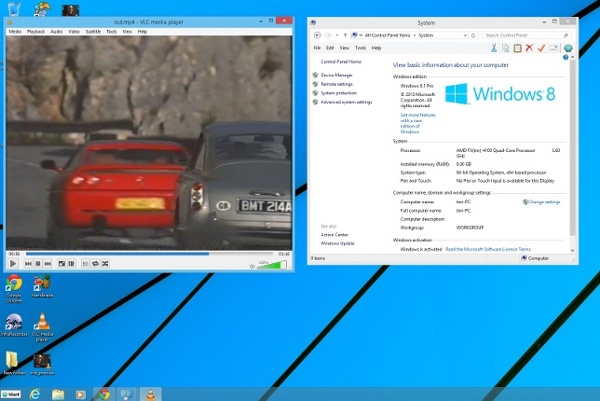Viewport: 600px width, 401px height.
Task: Stop playback in VLC
Action: point(38,264)
